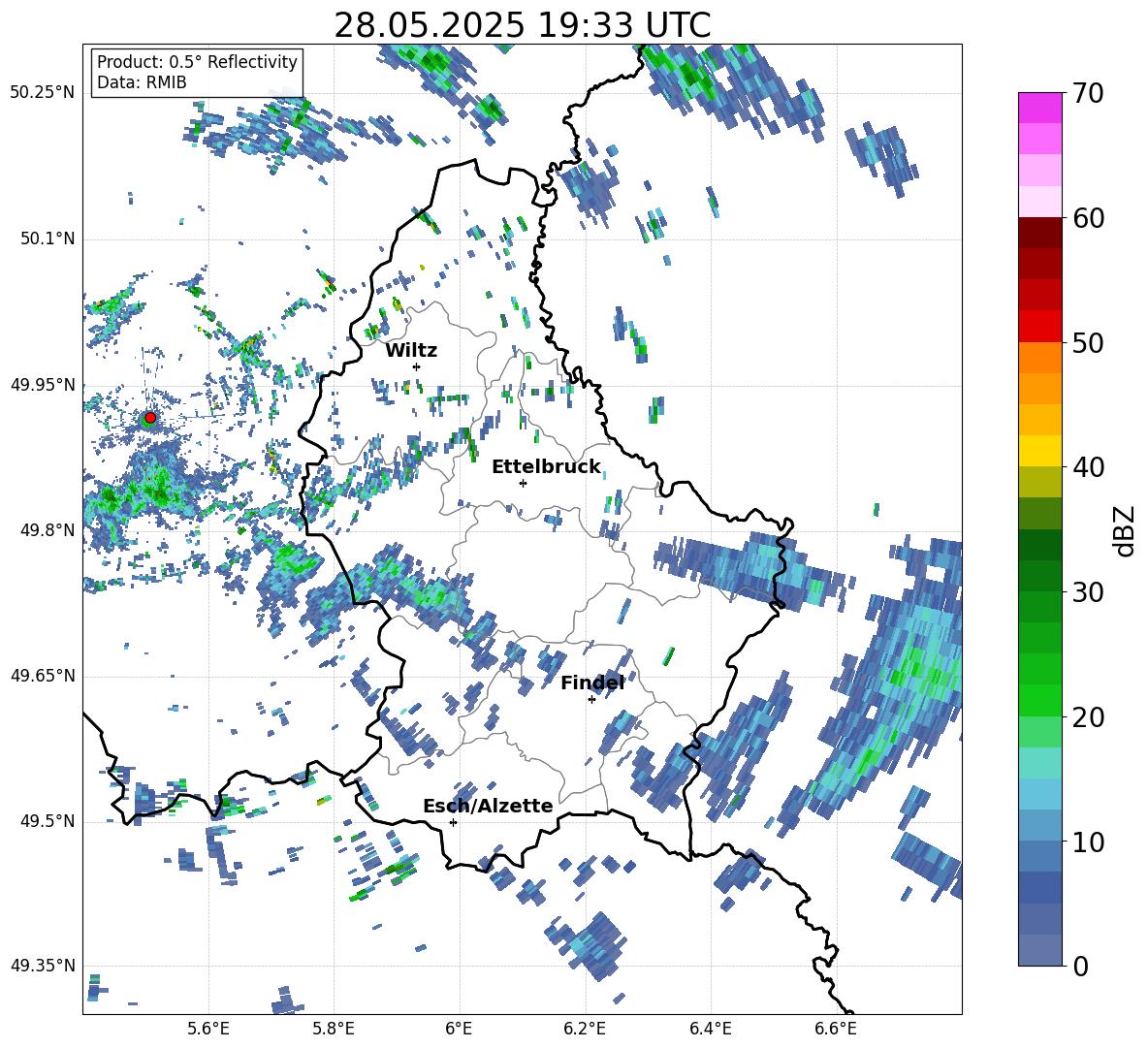Image resolution: width=1148 pixels, height=1048 pixels.
Task: Click the 6.4°E longitude label
Action: pyautogui.click(x=710, y=1029)
